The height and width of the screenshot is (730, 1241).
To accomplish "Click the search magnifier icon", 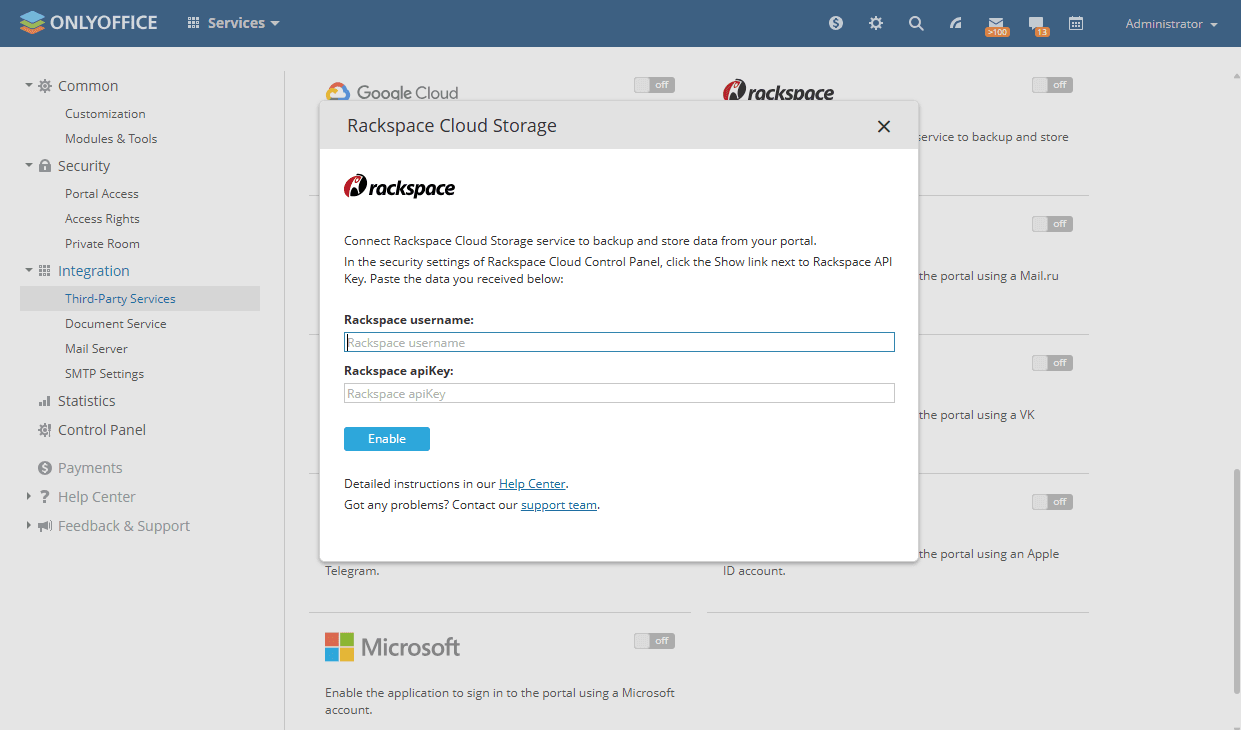I will pos(916,23).
